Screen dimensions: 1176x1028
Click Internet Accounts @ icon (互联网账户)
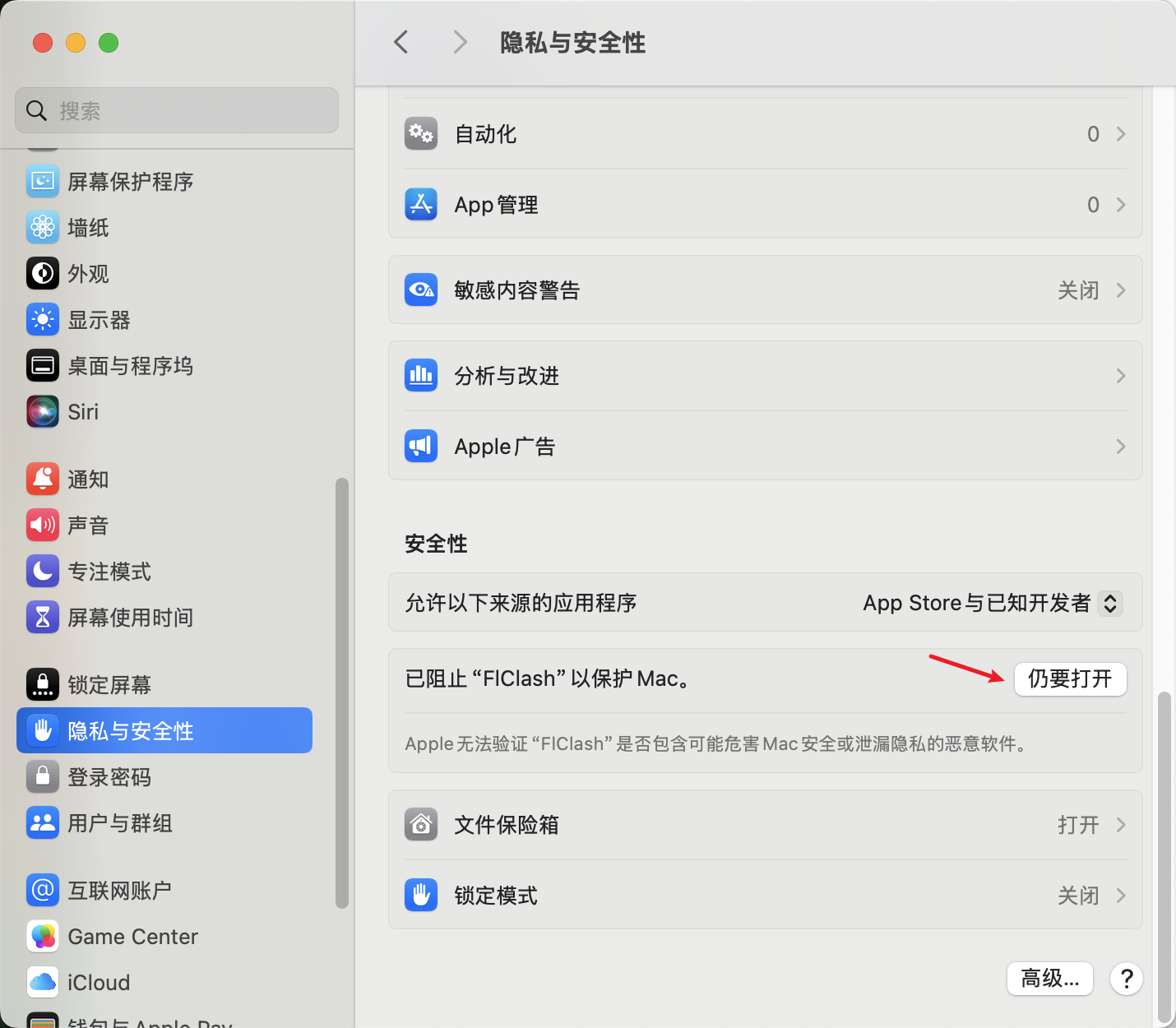(x=43, y=891)
